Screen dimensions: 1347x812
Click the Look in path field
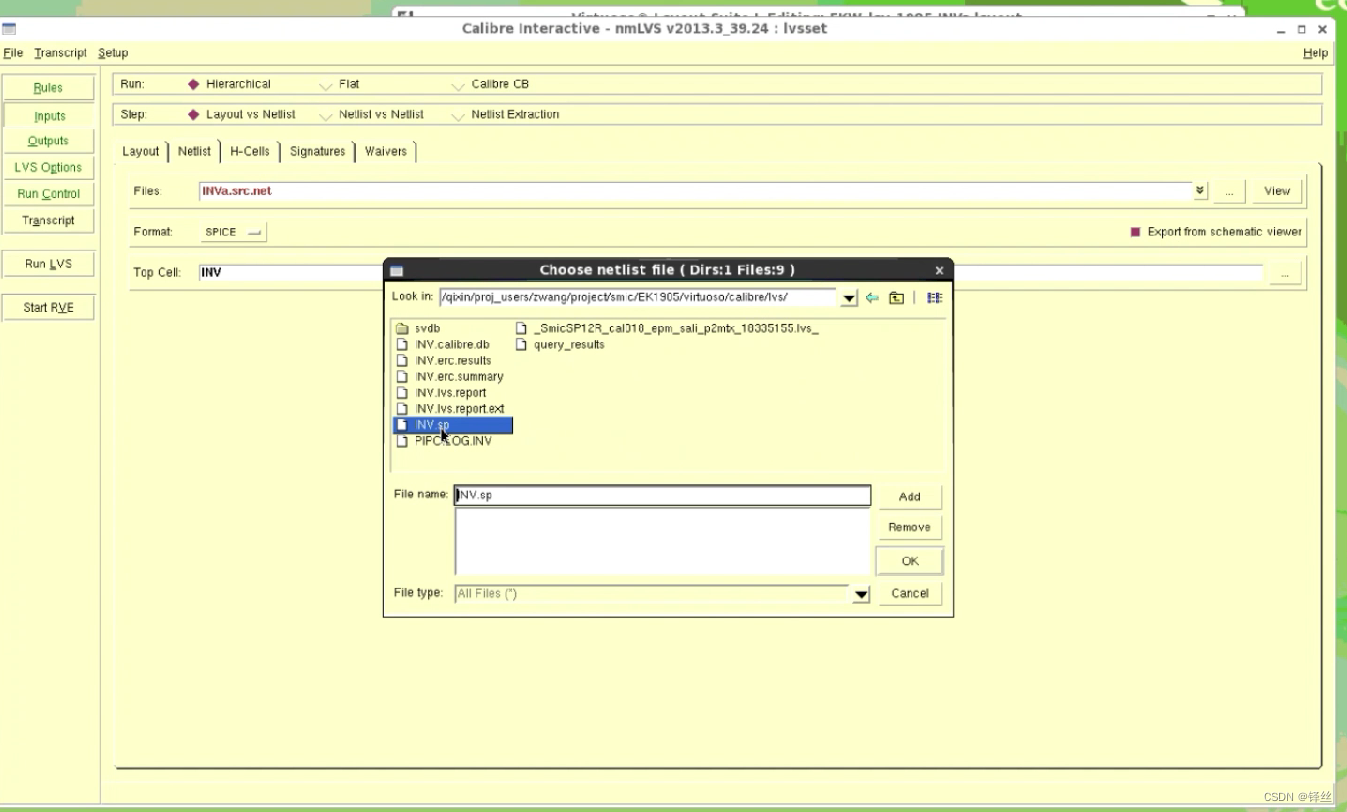(637, 297)
